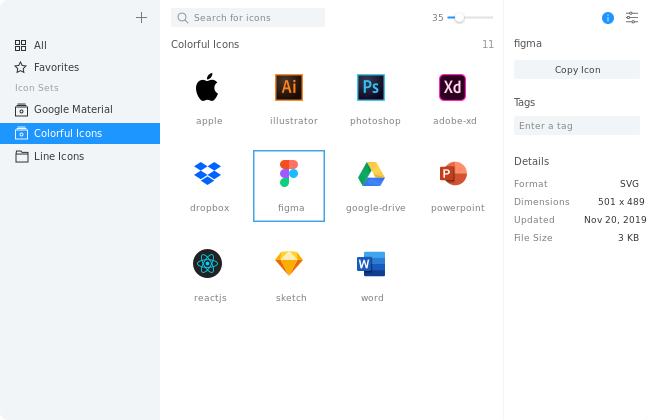Open the Google Material icon set

[73, 109]
